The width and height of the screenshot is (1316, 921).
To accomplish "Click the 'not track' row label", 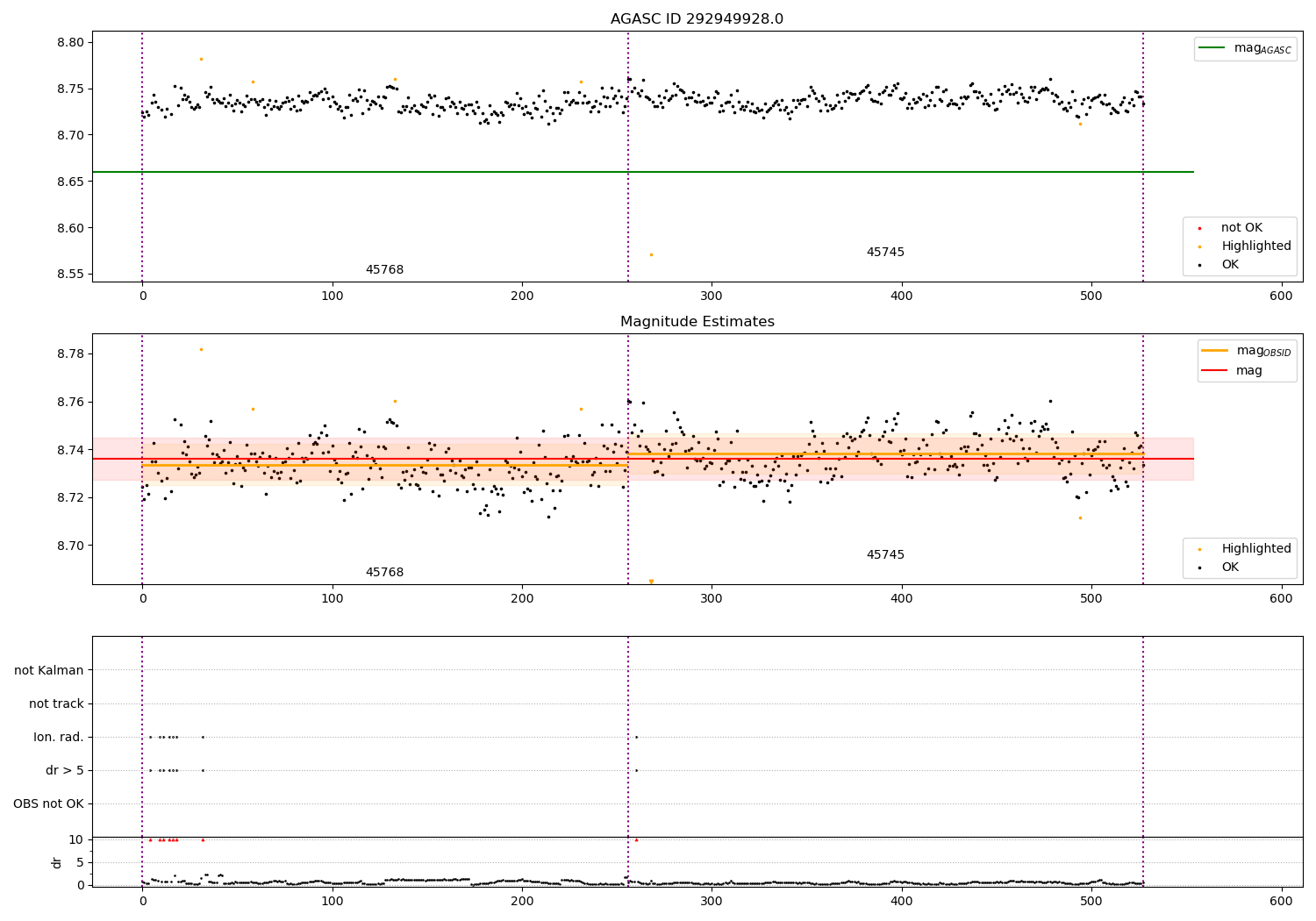I will pyautogui.click(x=56, y=703).
